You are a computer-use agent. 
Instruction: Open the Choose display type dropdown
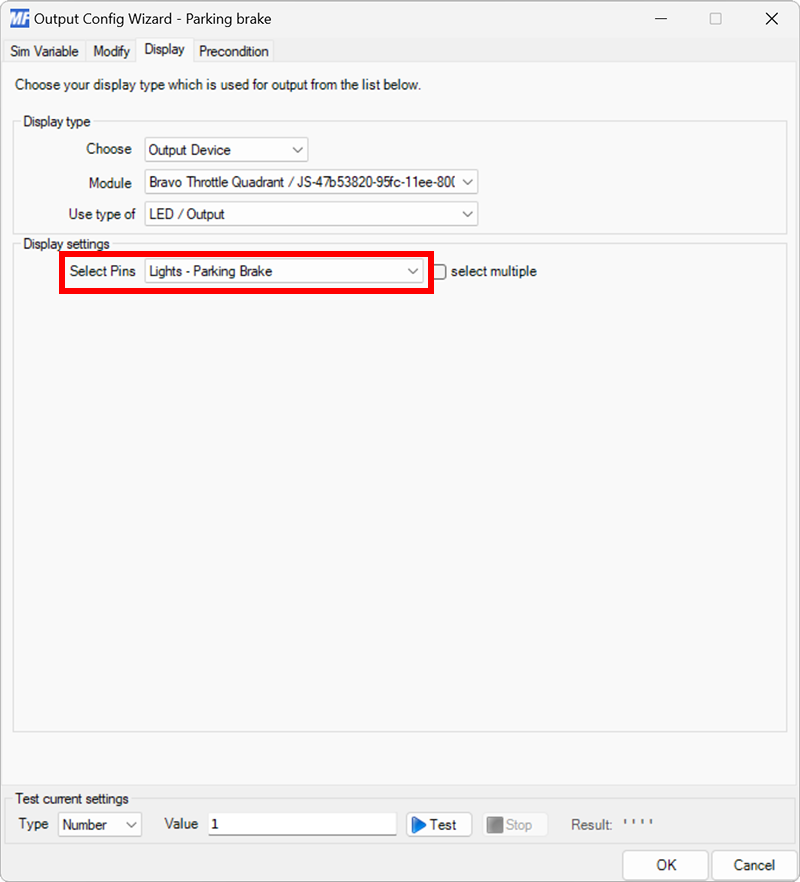pos(298,148)
